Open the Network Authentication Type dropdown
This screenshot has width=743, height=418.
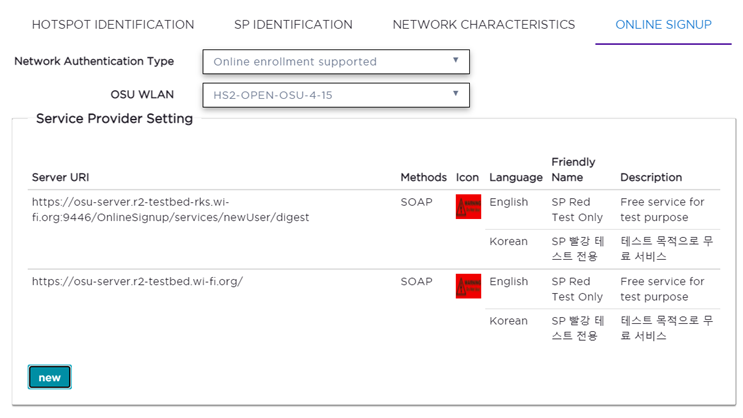pos(336,62)
